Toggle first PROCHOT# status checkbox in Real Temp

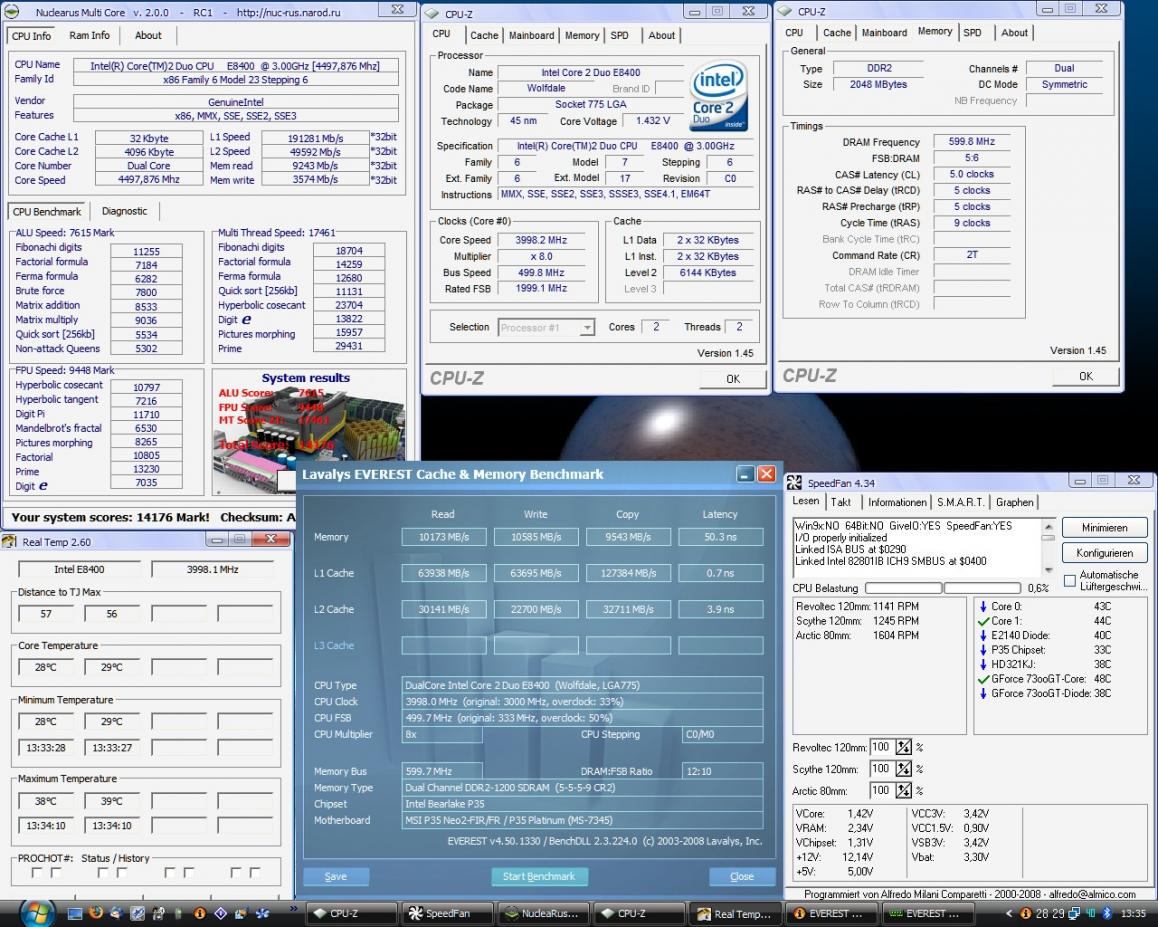point(37,873)
